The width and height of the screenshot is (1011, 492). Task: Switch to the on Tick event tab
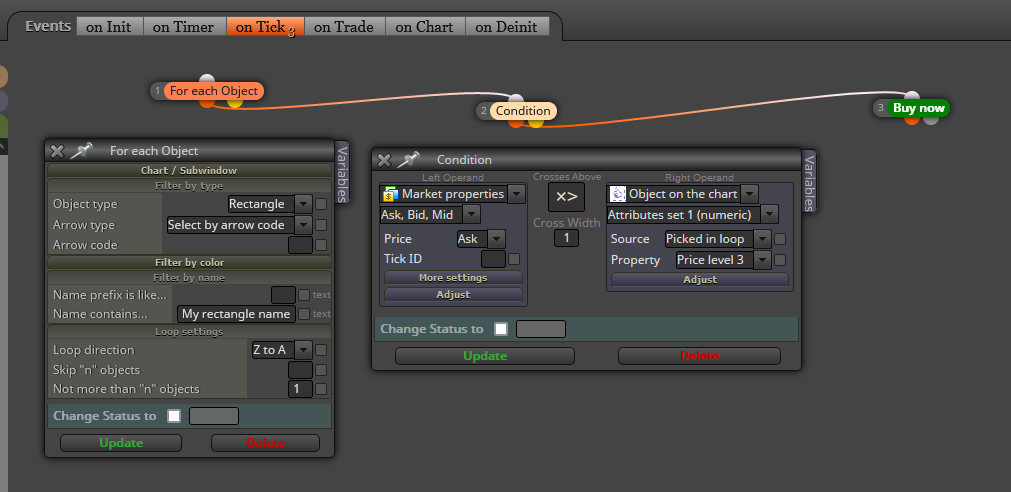click(x=264, y=26)
